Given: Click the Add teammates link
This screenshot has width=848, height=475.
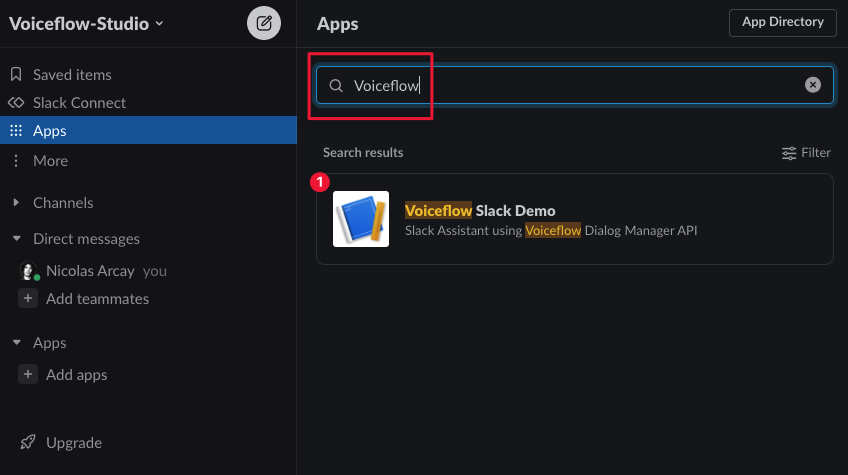Looking at the screenshot, I should tap(97, 299).
